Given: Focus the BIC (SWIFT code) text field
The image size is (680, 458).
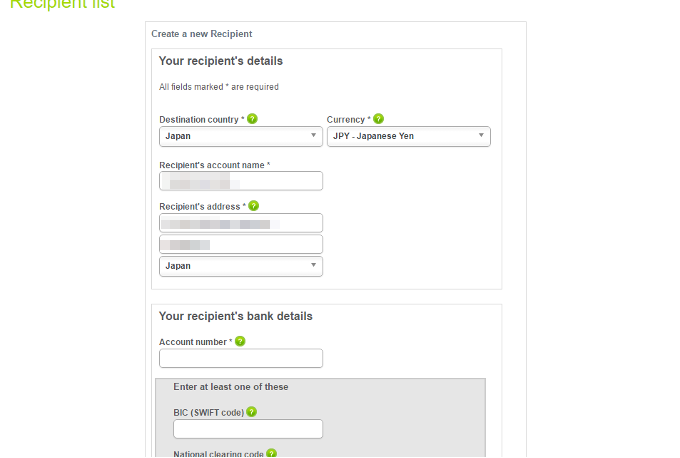Looking at the screenshot, I should coord(247,429).
